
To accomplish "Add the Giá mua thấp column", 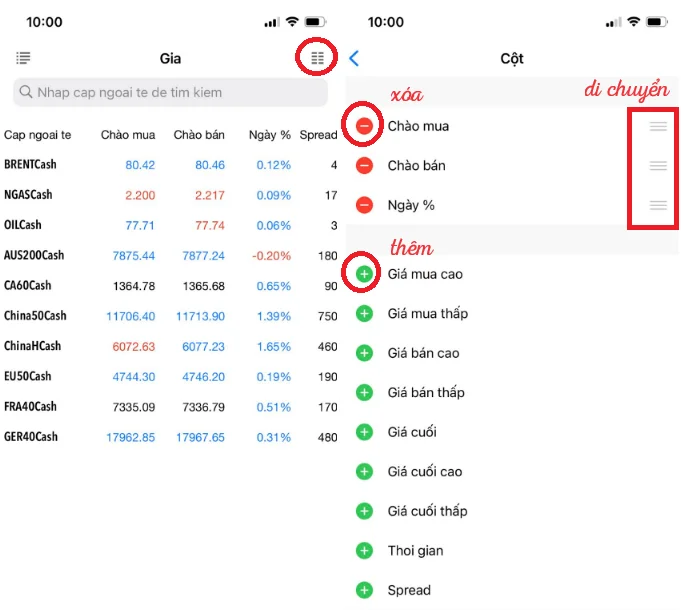I will (364, 313).
